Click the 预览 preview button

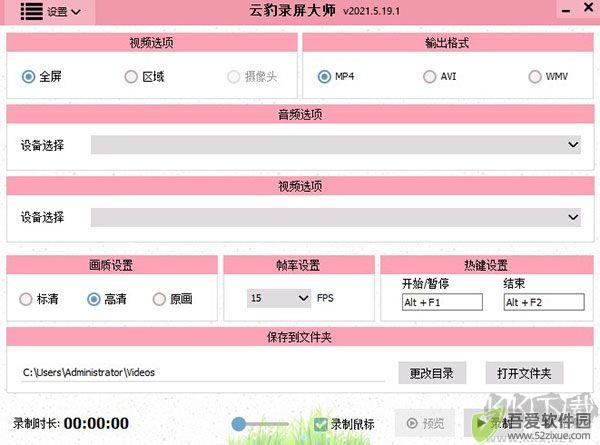point(425,423)
